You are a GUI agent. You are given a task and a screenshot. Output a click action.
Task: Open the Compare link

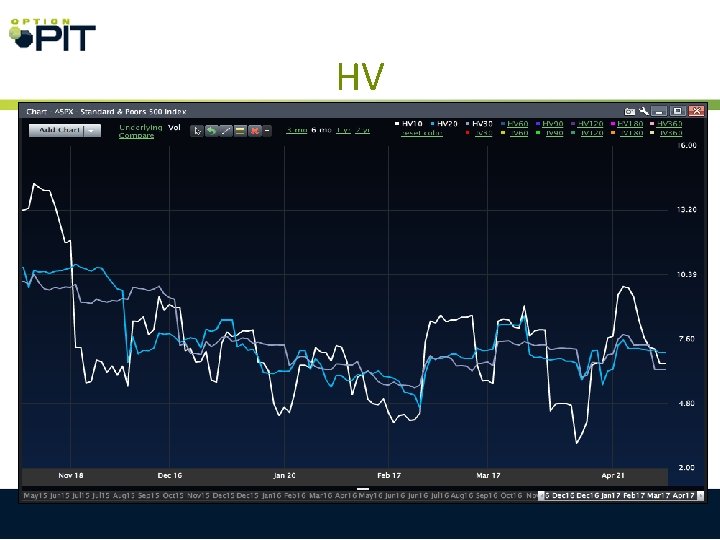136,135
